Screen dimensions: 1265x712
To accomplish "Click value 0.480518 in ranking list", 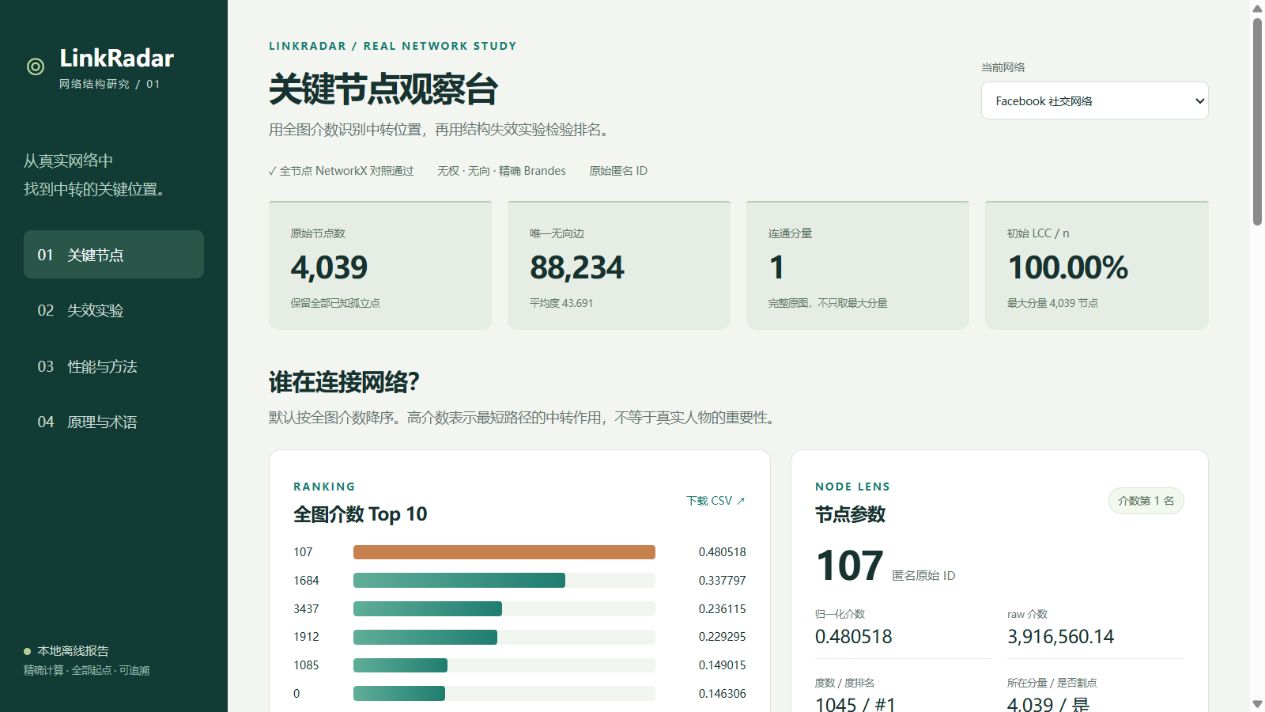I will click(722, 552).
